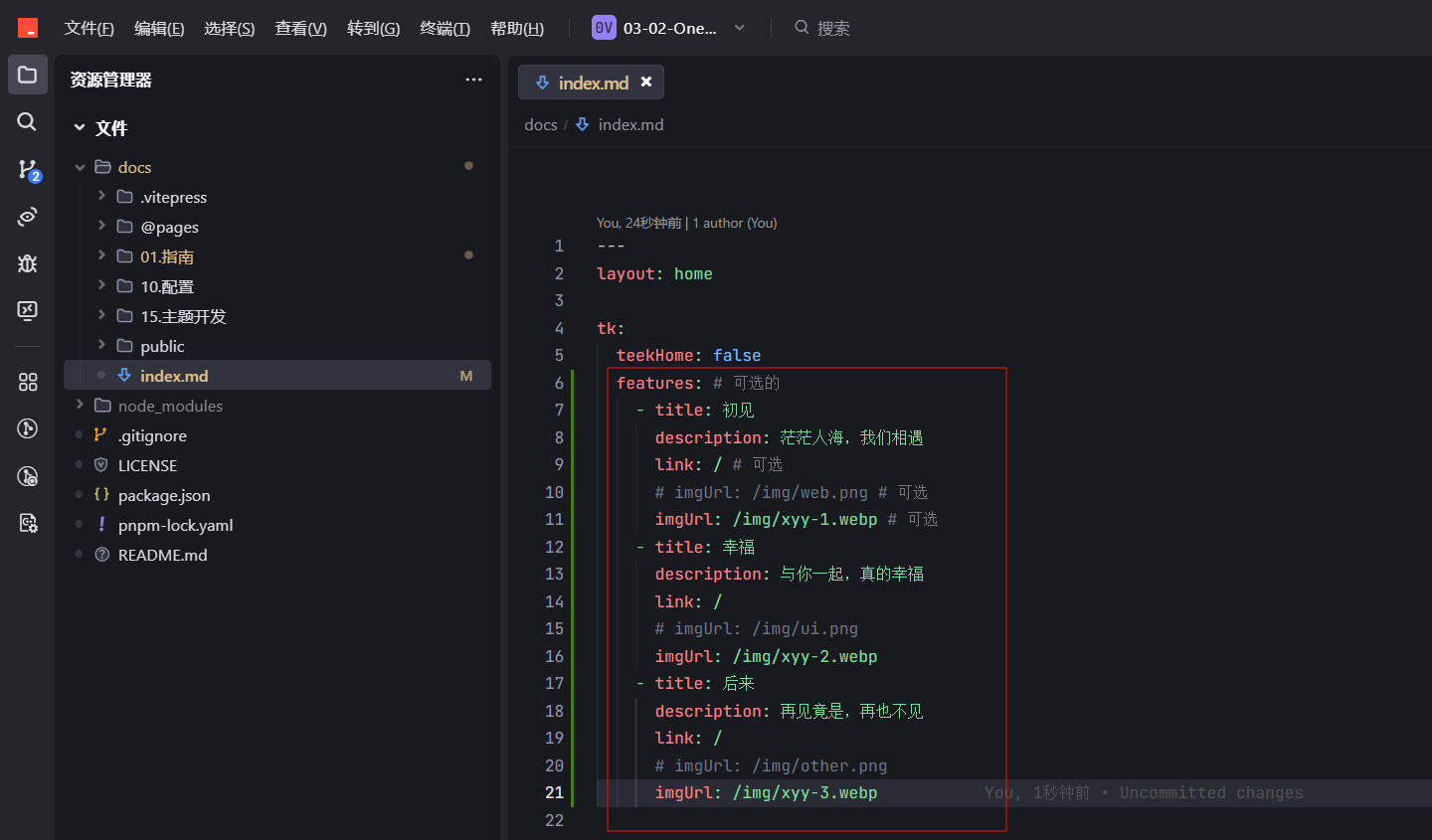Viewport: 1432px width, 840px height.
Task: Collapse the 文件 section
Action: (x=80, y=128)
